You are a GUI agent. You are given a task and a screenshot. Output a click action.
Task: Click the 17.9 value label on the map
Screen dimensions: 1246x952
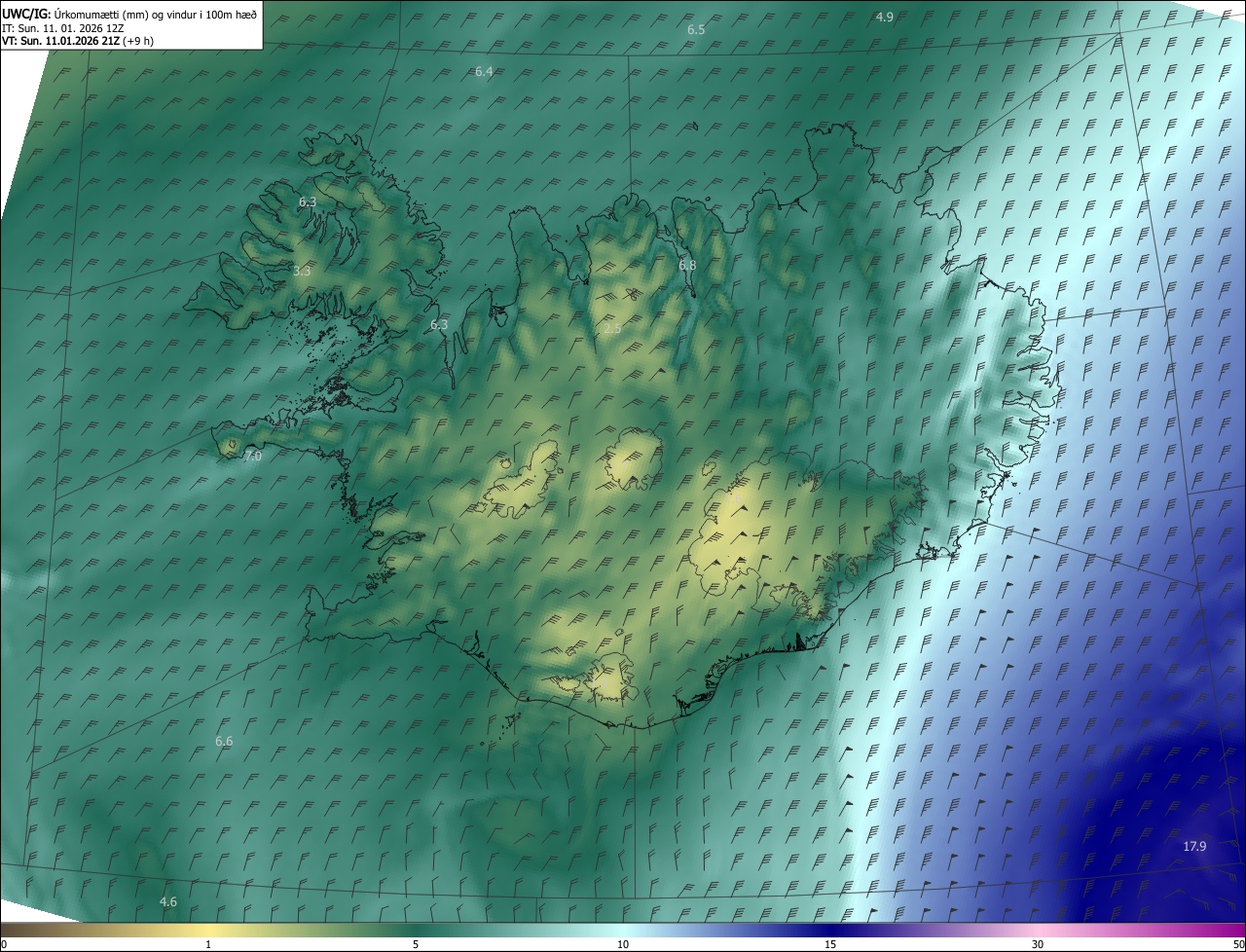pyautogui.click(x=1194, y=846)
